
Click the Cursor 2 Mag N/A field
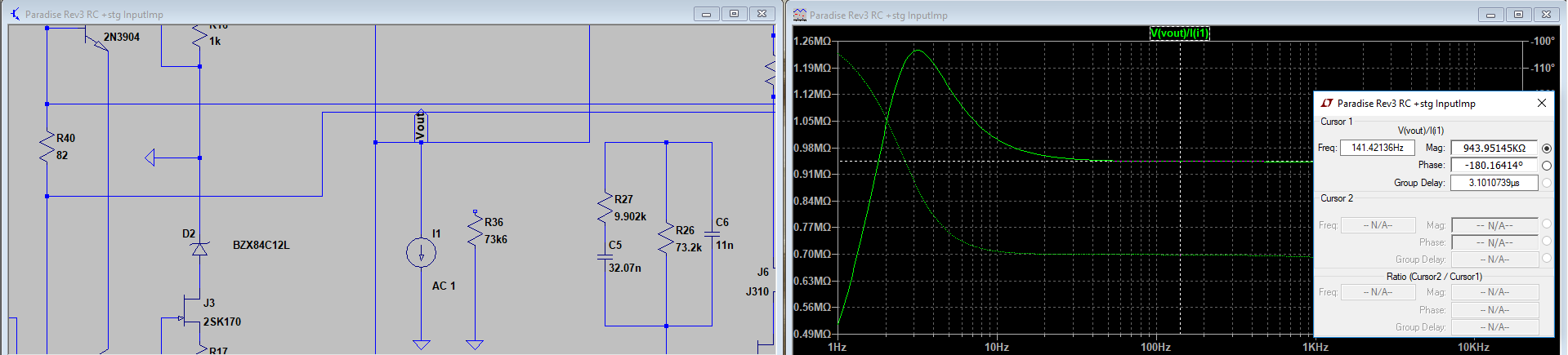[1494, 225]
